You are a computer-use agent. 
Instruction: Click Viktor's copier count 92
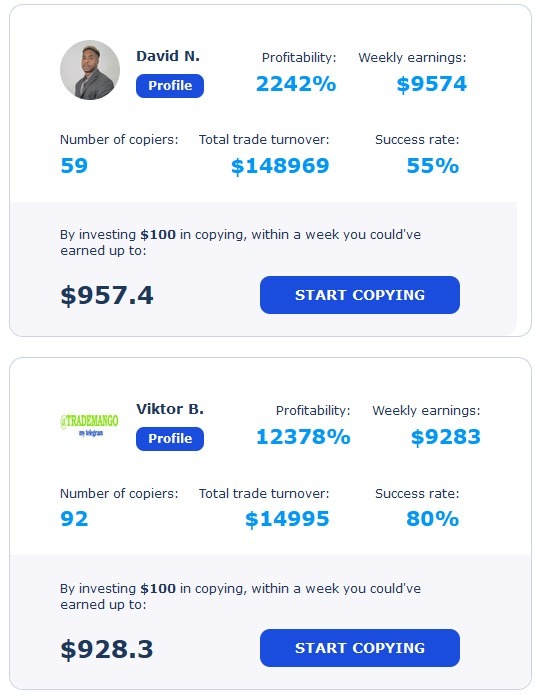(74, 519)
